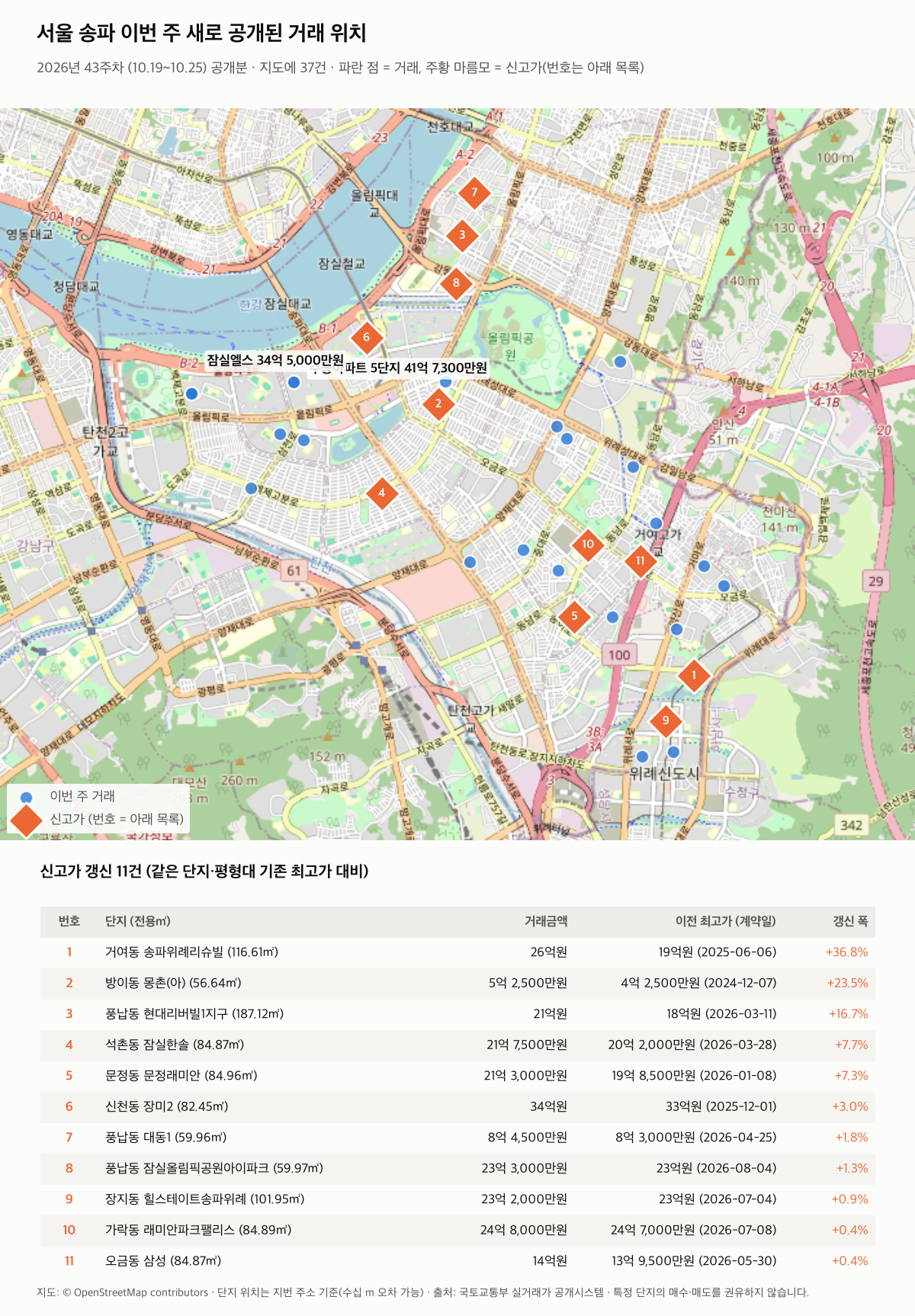Click the route 61 road shield on the map
Screen dimensions: 915x1316
click(294, 570)
